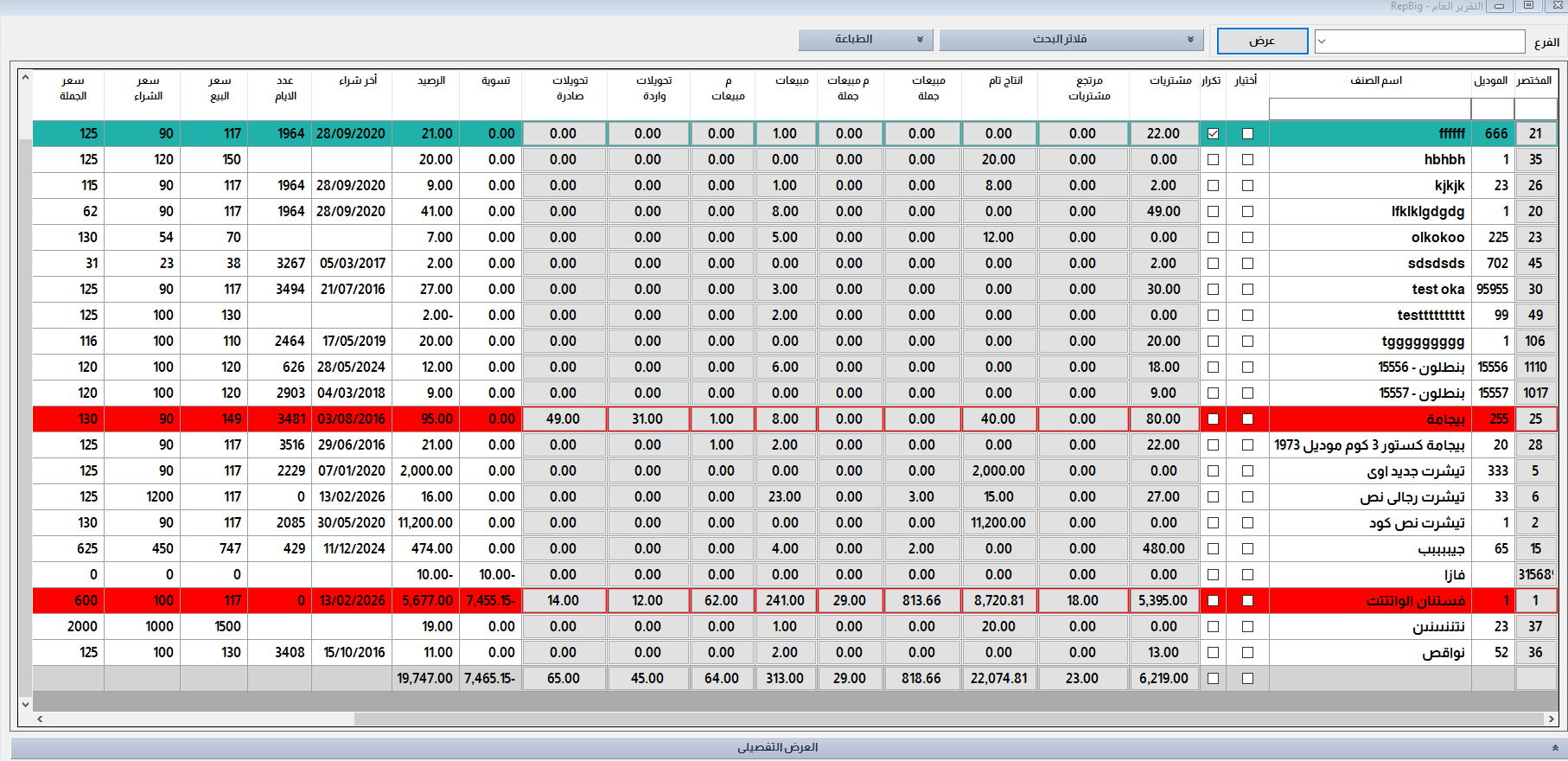Image resolution: width=1568 pixels, height=761 pixels.
Task: Sort by the الرصيد column header
Action: tap(430, 80)
